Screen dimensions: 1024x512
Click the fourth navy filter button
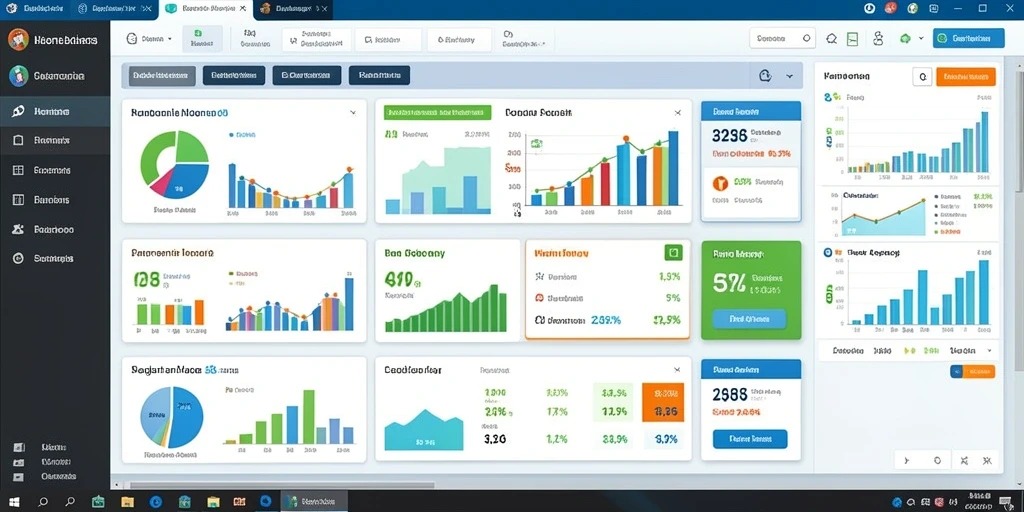379,75
